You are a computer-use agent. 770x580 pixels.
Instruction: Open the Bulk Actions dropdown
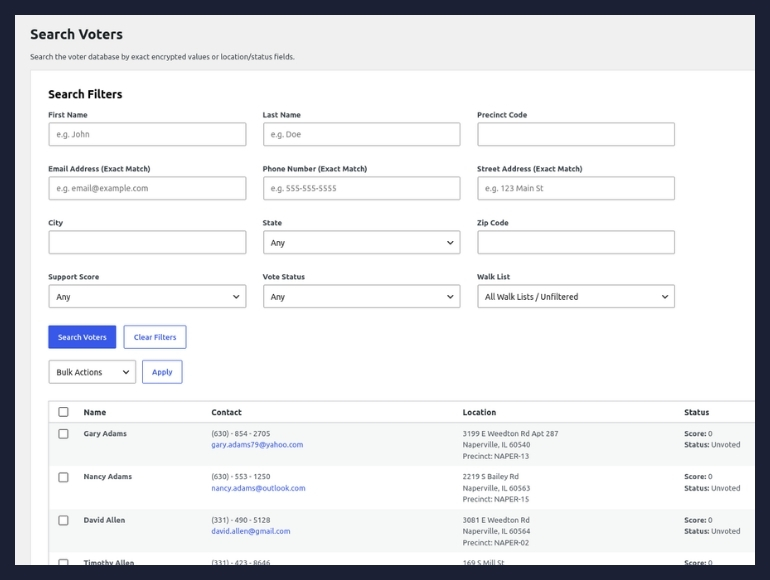(x=92, y=372)
